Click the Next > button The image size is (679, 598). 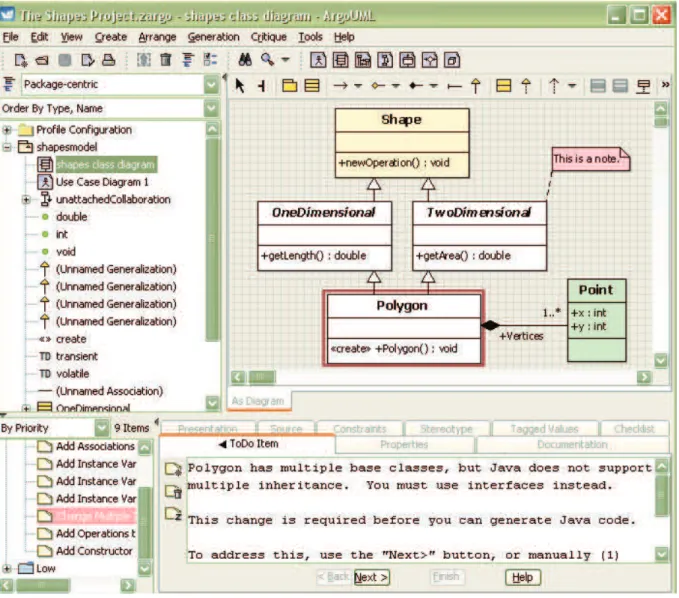click(372, 577)
